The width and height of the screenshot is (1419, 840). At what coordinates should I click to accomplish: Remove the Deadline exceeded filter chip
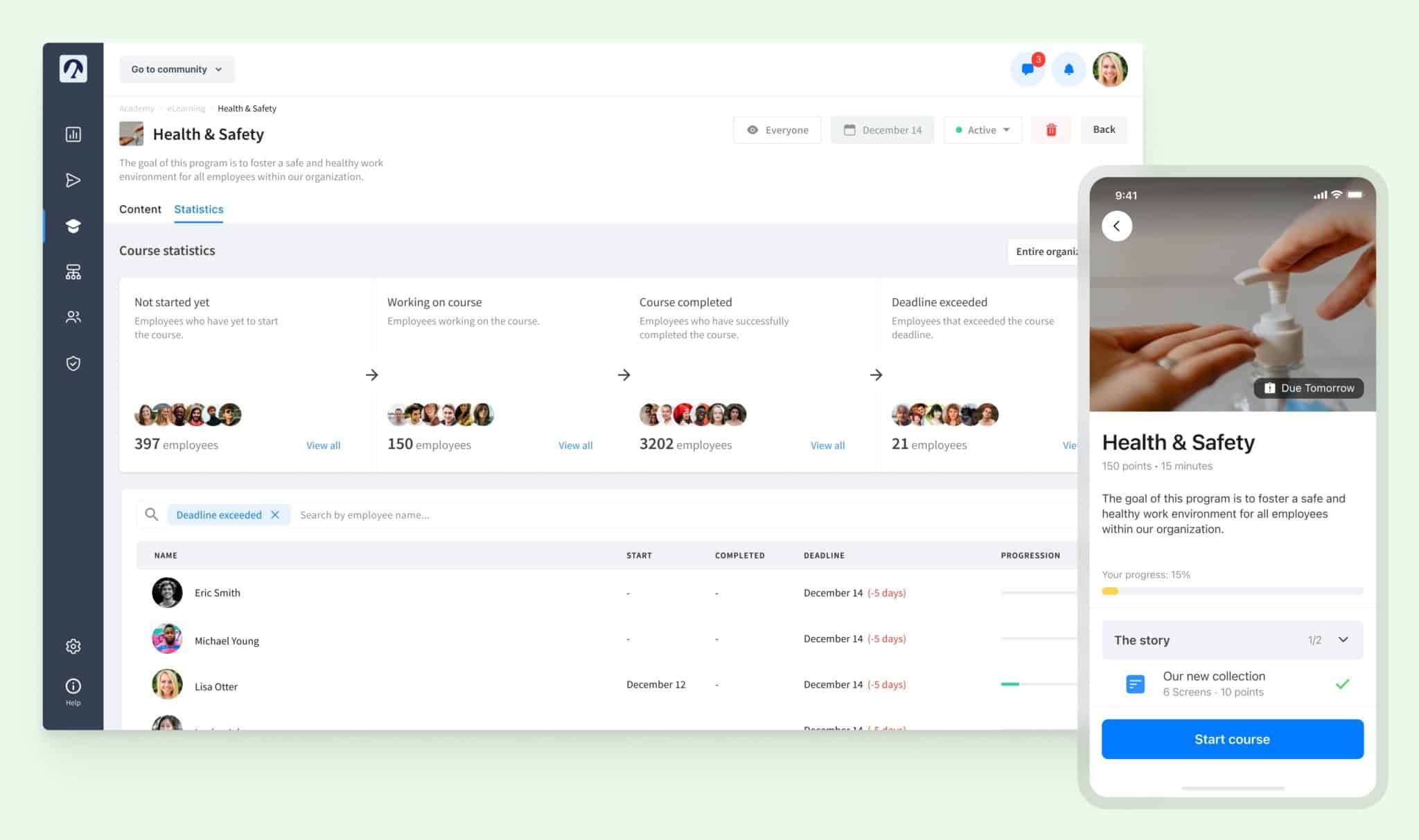tap(275, 515)
